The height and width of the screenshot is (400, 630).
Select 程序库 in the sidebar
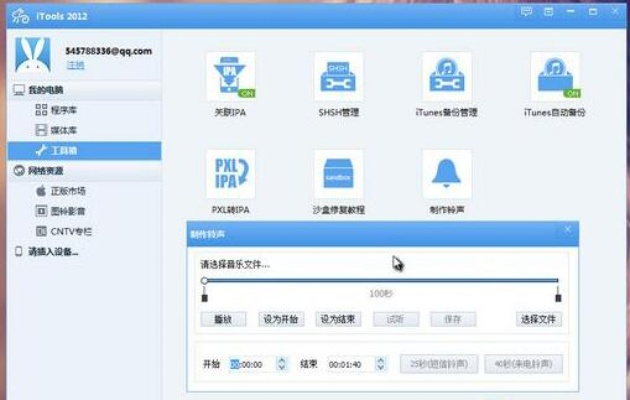click(64, 110)
